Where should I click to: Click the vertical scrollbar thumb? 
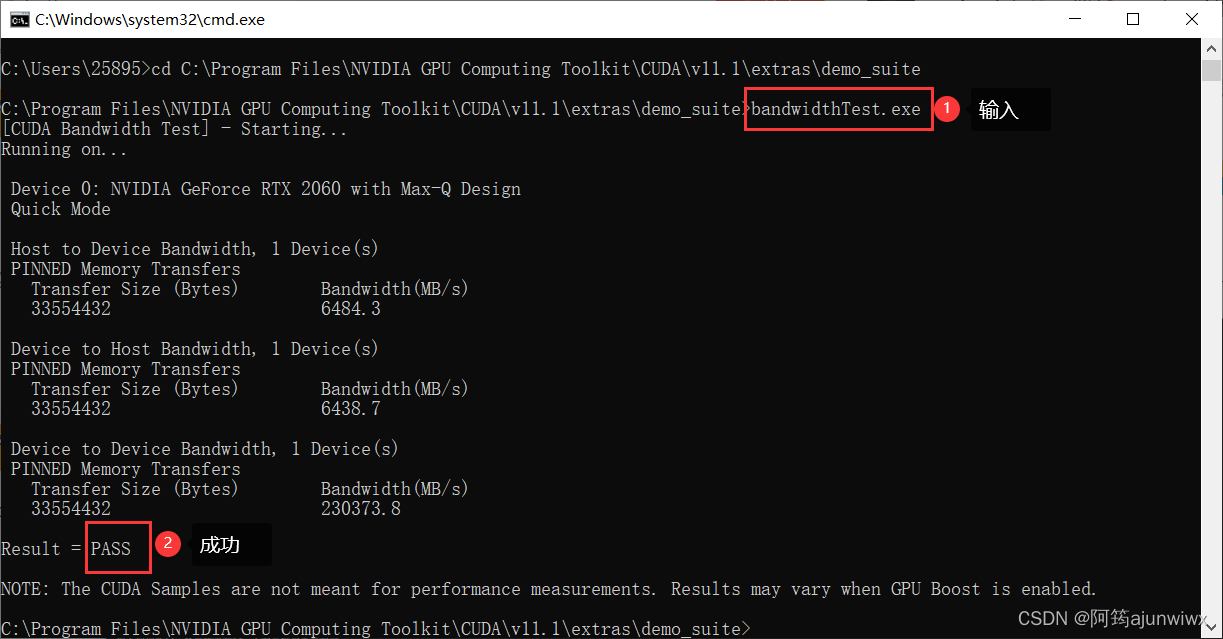tap(1212, 70)
